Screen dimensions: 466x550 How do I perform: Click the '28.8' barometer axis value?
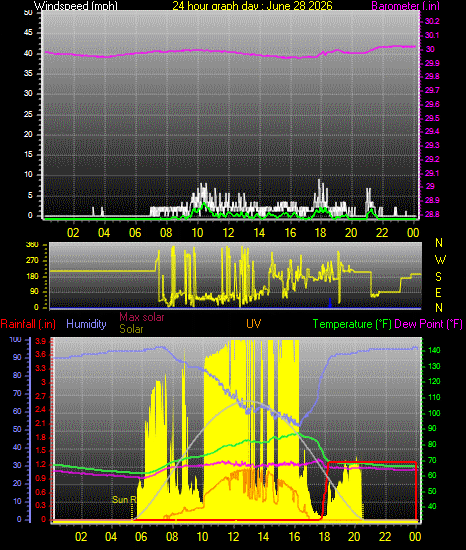[432, 214]
